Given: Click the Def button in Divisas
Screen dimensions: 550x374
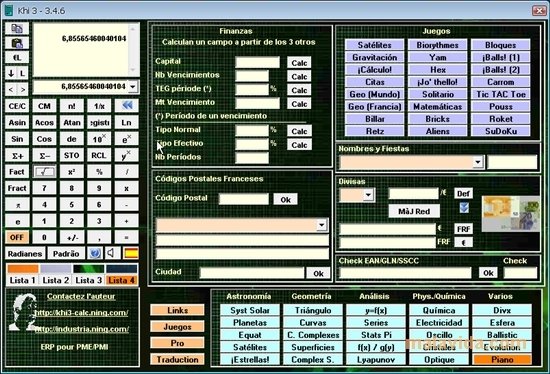Looking at the screenshot, I should click(463, 194).
